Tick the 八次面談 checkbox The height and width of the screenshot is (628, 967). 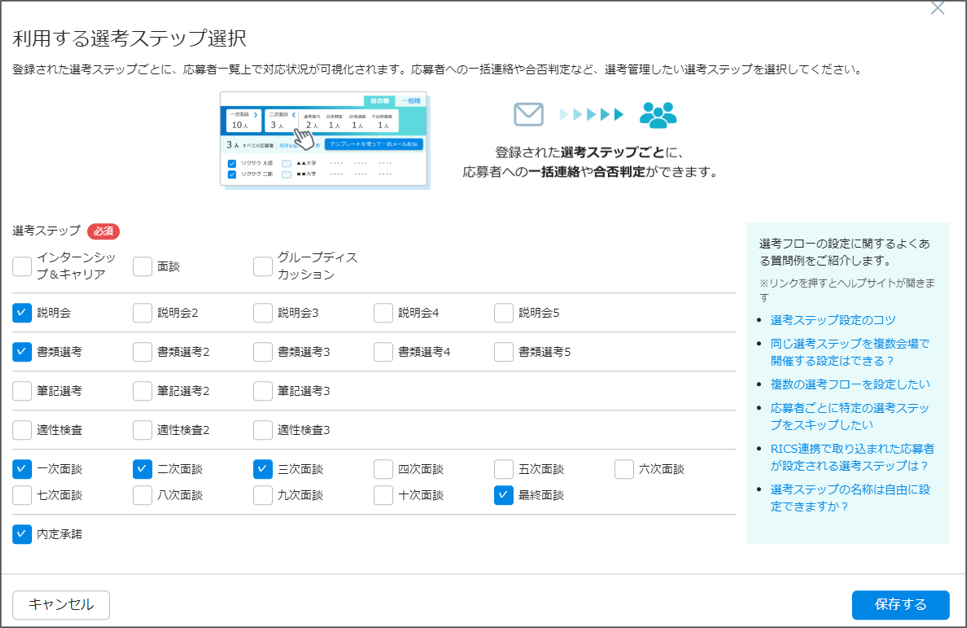click(142, 495)
